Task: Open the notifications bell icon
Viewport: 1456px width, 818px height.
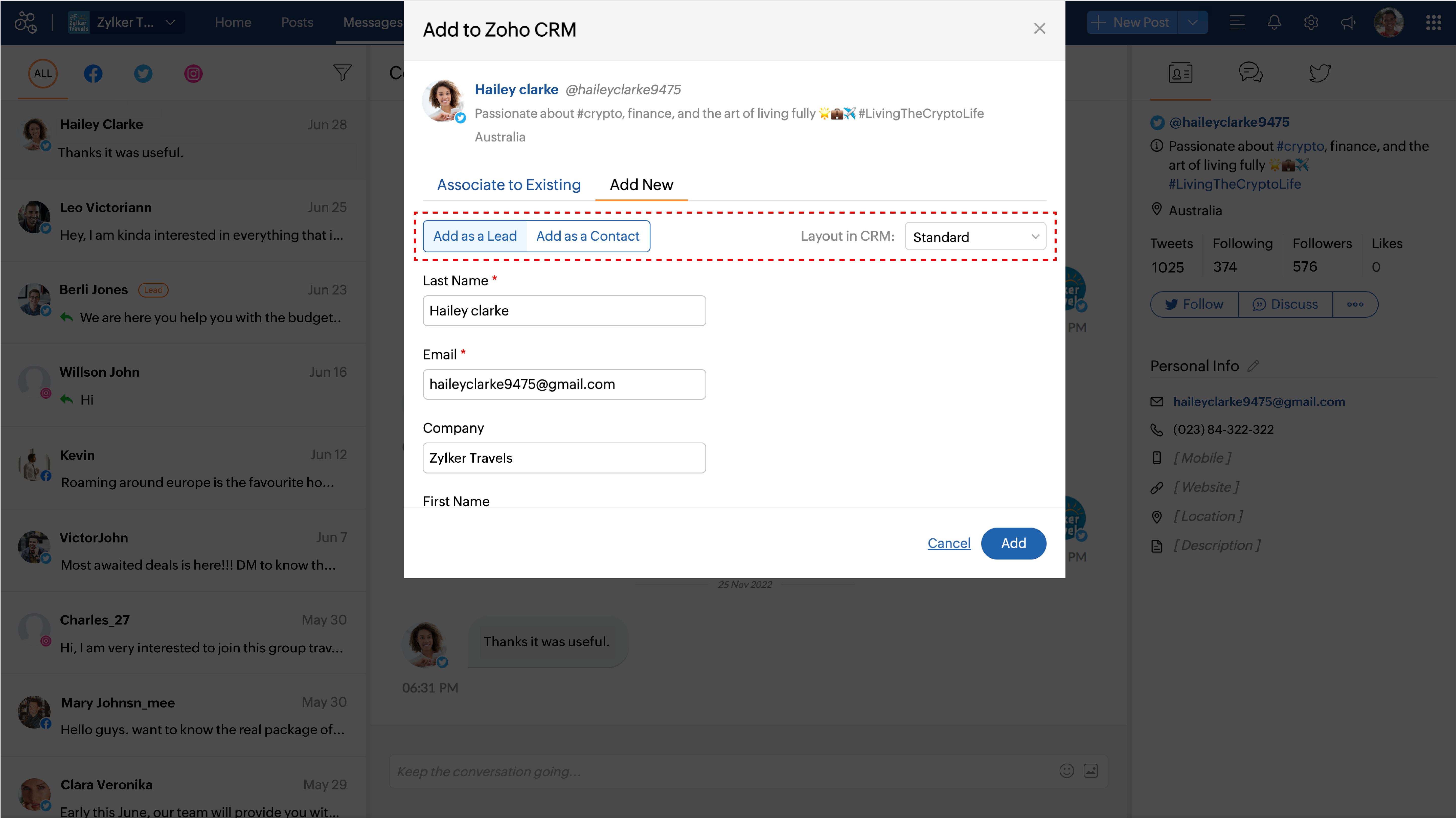Action: pos(1273,22)
